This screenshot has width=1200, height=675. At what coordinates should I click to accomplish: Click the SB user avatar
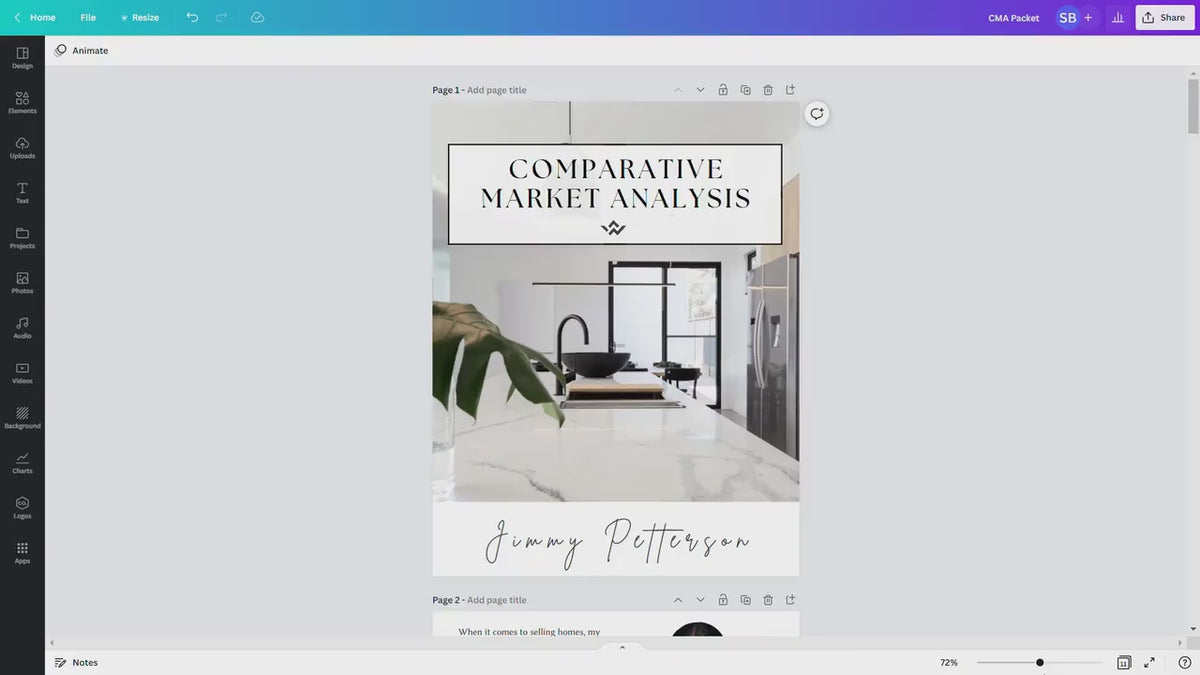(x=1067, y=17)
